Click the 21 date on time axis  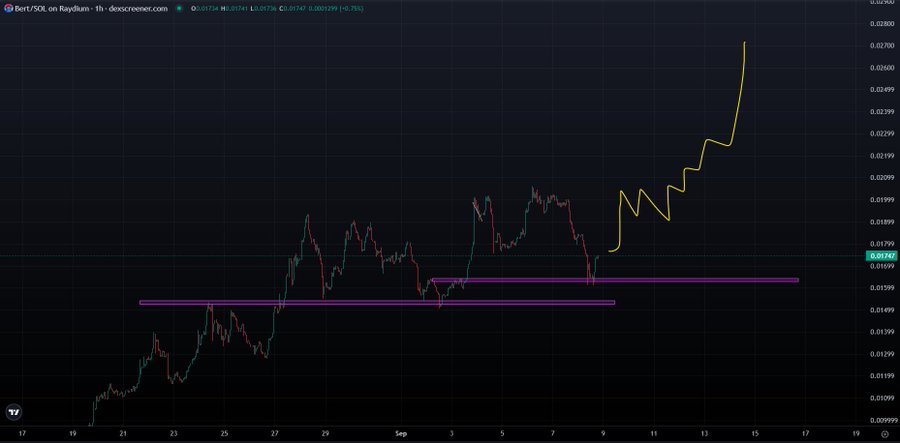123,433
